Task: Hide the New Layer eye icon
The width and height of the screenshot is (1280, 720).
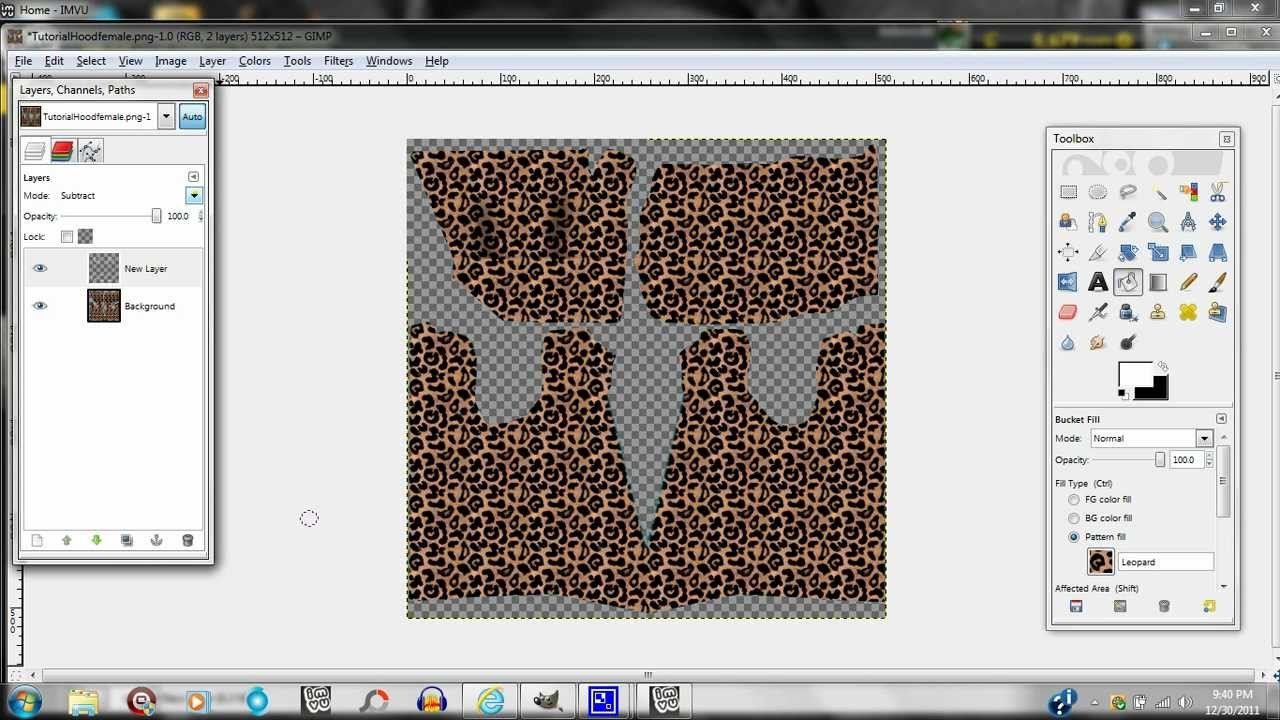Action: (x=40, y=268)
